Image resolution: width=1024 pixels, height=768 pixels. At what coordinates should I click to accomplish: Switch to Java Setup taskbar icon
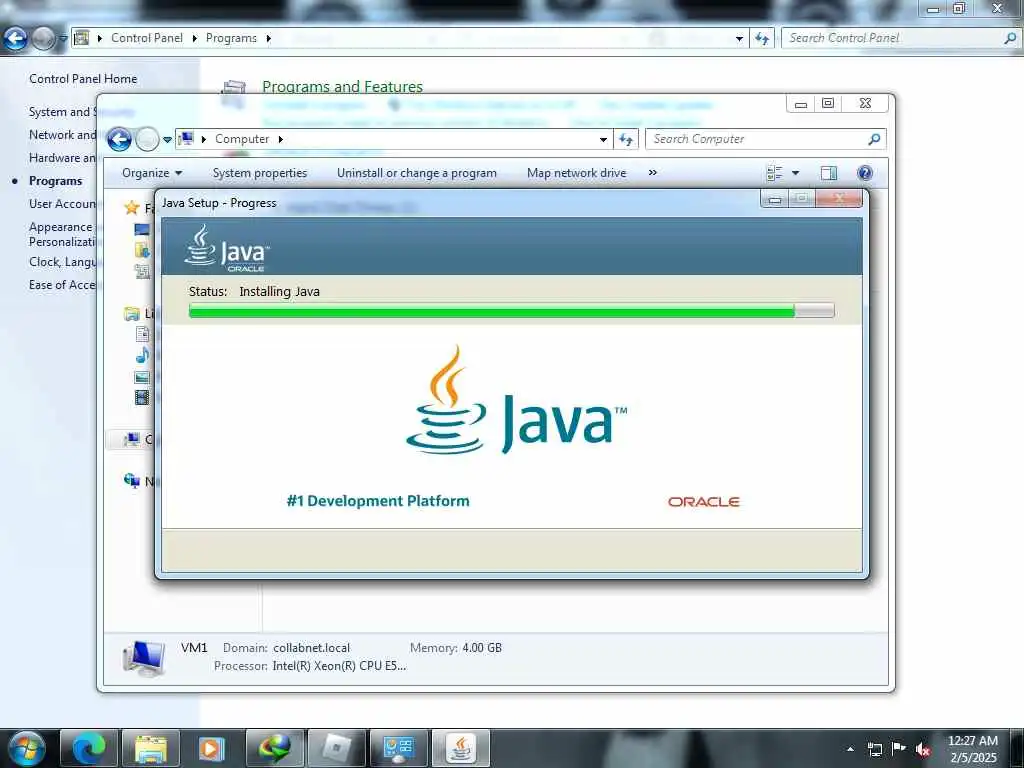coord(460,748)
